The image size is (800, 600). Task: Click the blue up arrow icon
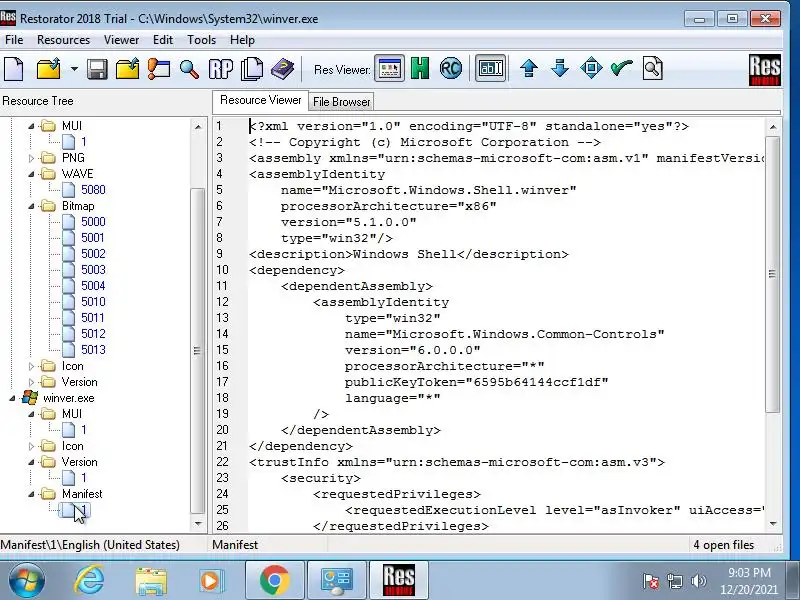[529, 68]
